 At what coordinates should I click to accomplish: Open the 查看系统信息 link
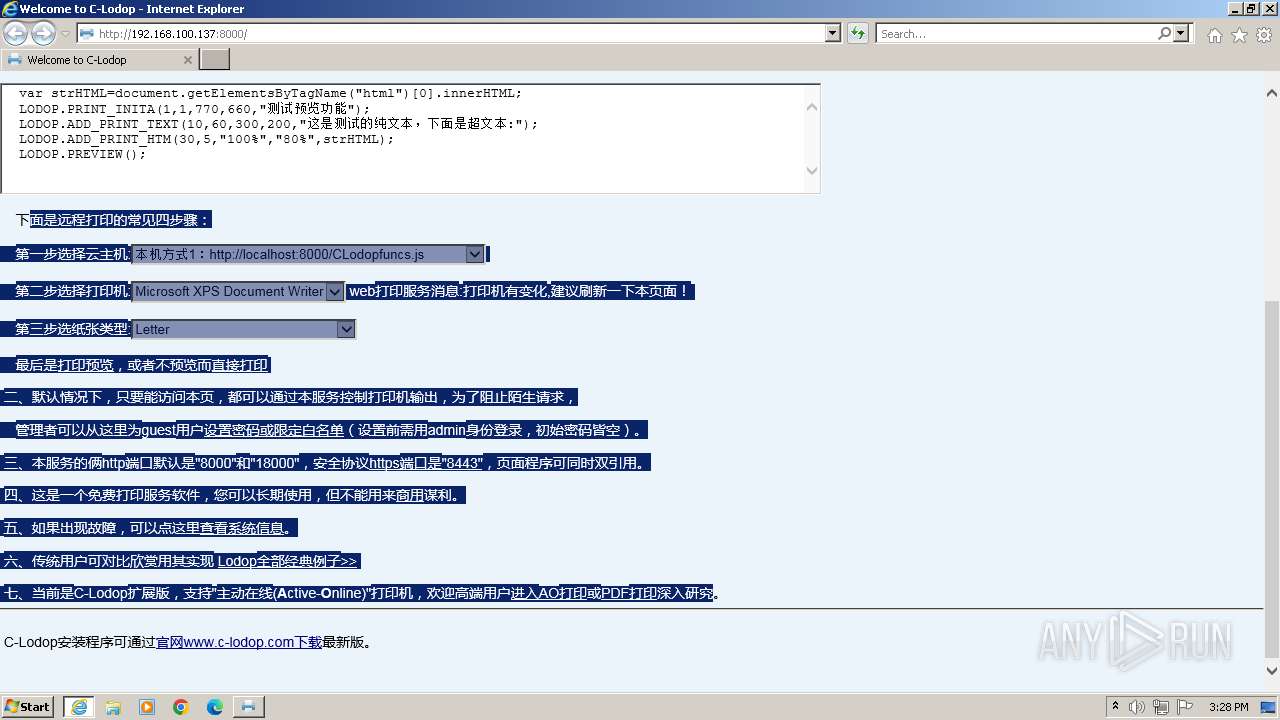click(x=243, y=528)
